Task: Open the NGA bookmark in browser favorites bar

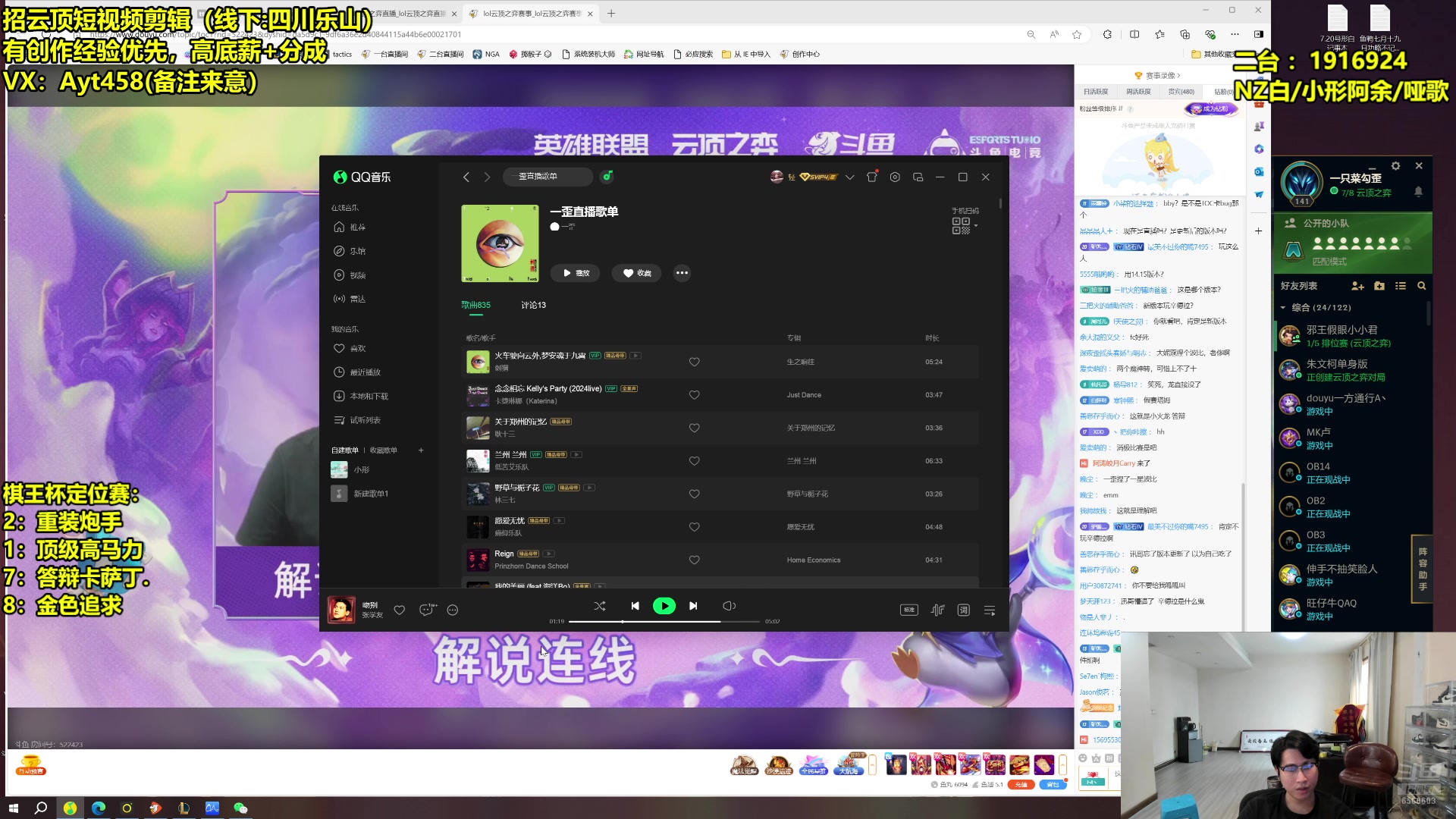Action: pos(486,54)
